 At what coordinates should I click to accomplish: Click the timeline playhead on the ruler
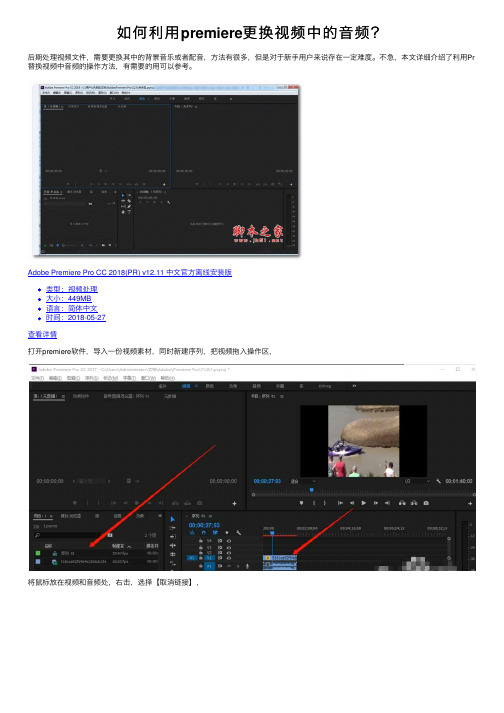(272, 533)
